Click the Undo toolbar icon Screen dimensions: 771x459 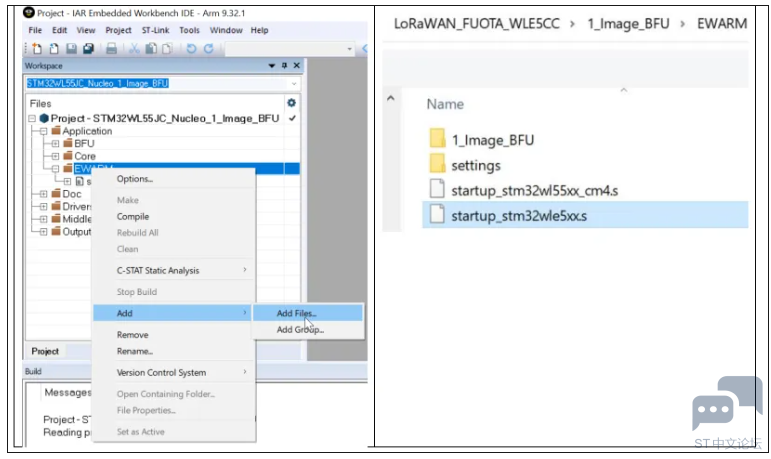pyautogui.click(x=191, y=48)
